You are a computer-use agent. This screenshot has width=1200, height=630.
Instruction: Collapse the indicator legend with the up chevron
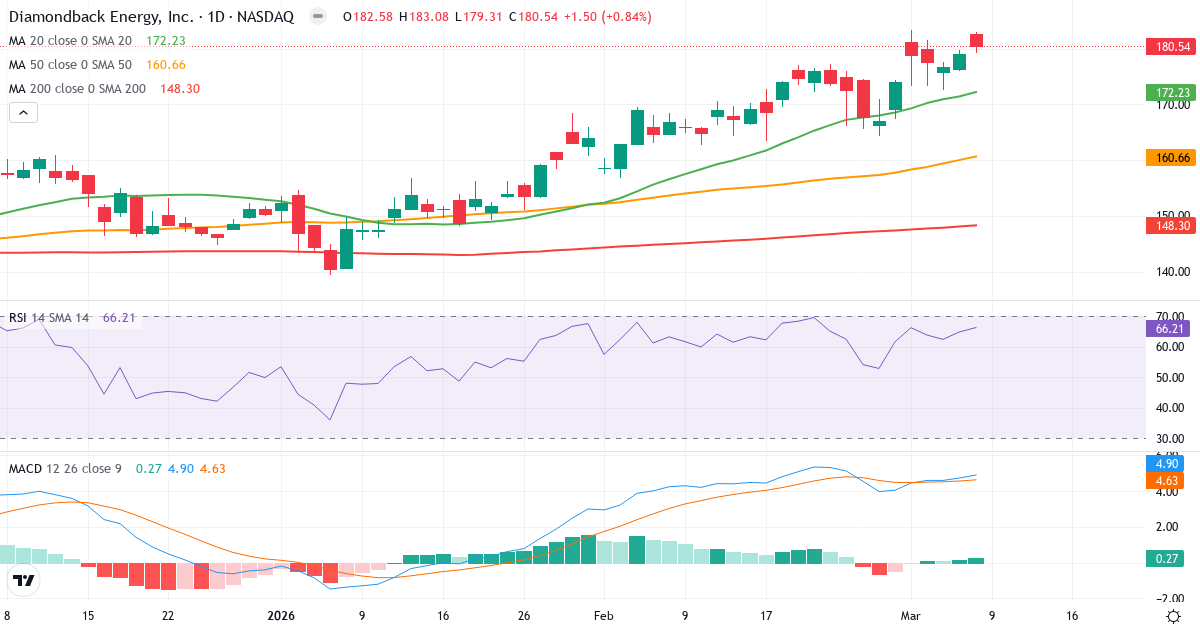pyautogui.click(x=22, y=112)
